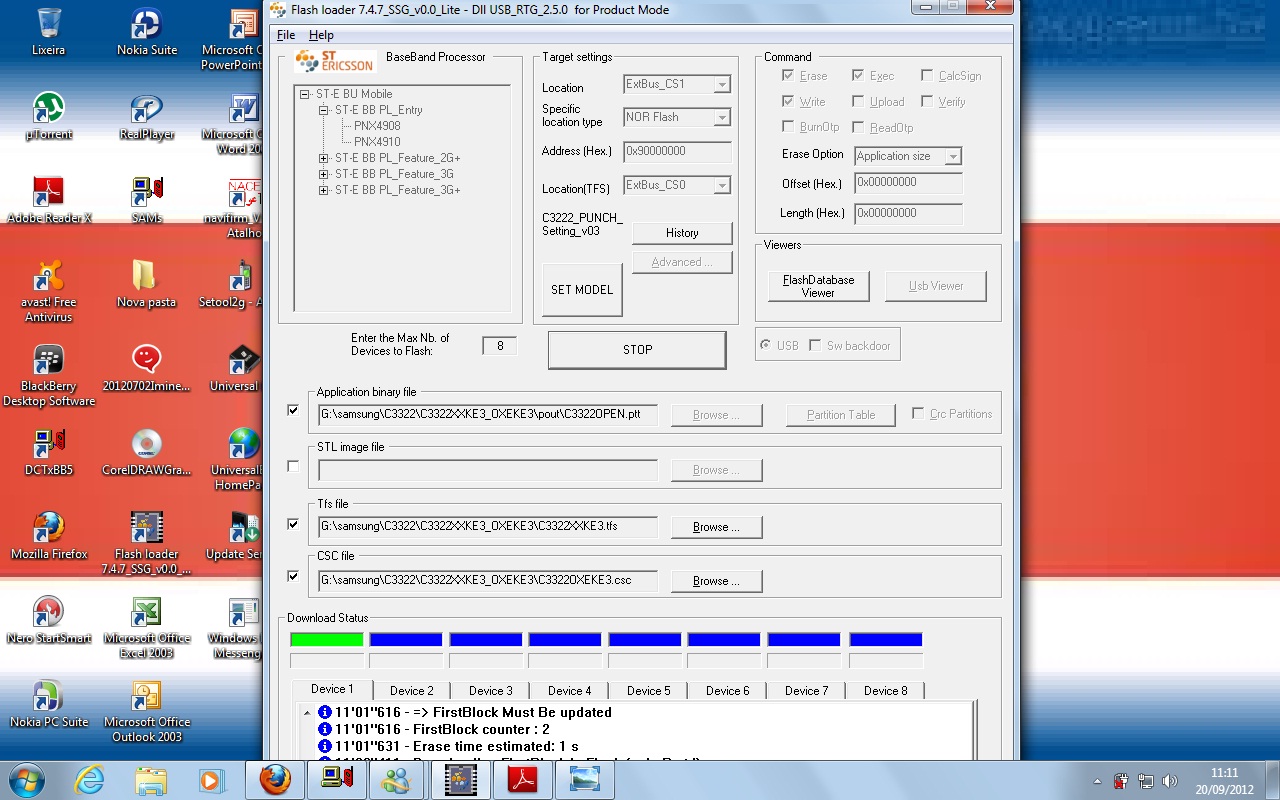1280x800 pixels.
Task: Open Windows Media Player taskbar icon
Action: click(x=210, y=779)
